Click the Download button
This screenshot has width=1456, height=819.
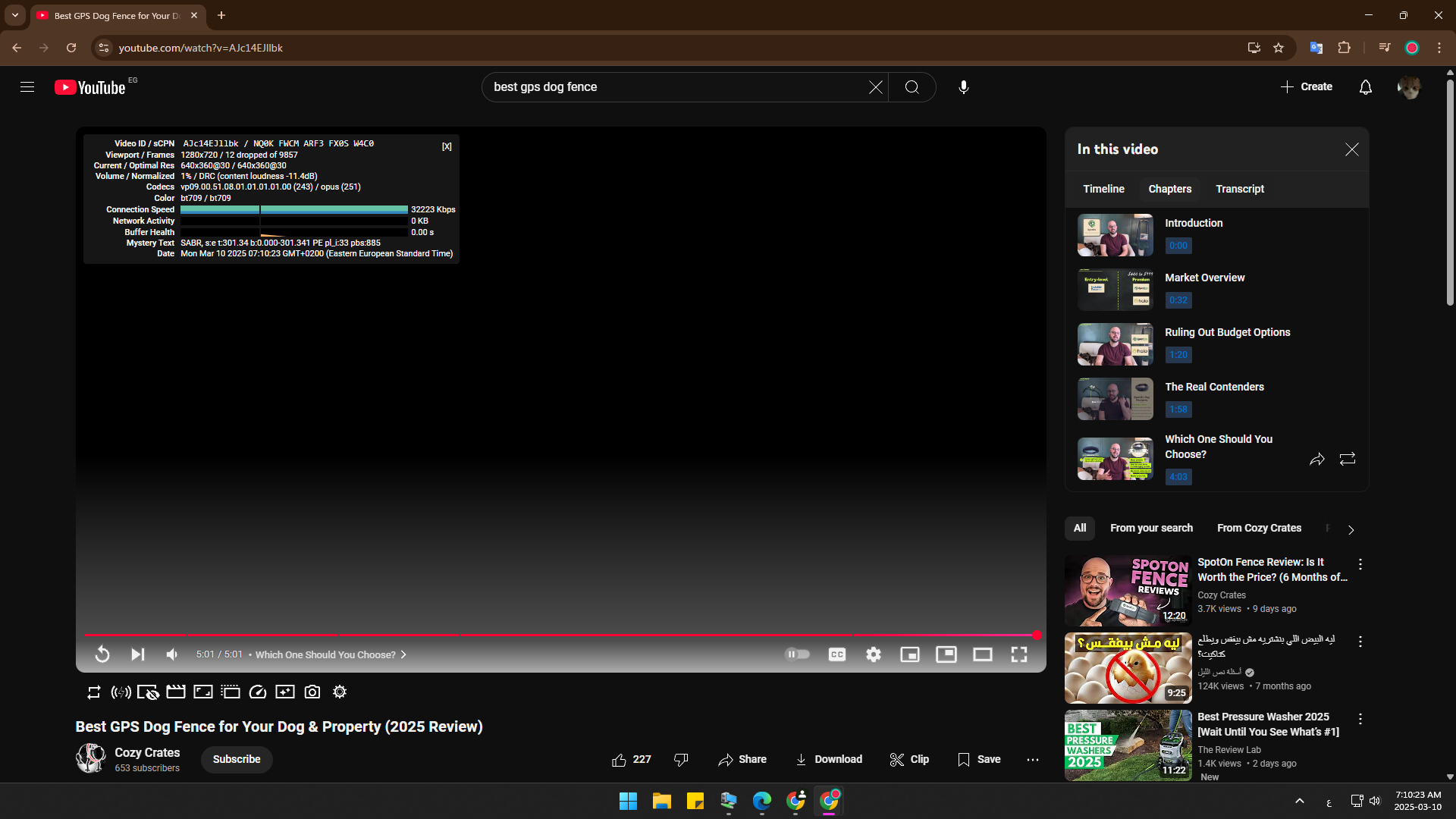pyautogui.click(x=828, y=759)
